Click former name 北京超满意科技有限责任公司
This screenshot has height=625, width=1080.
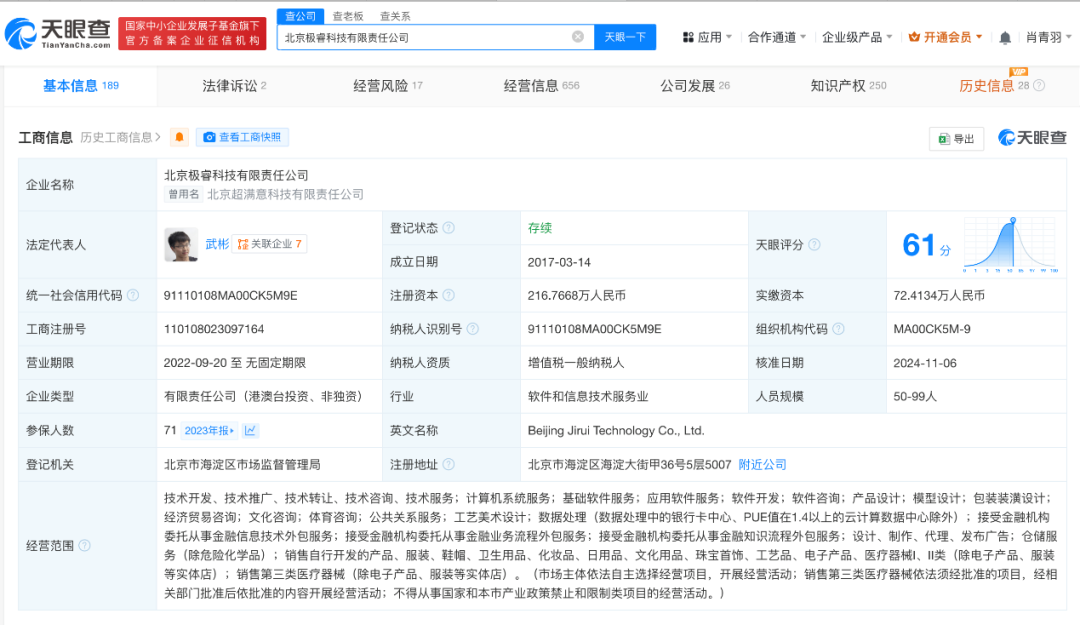click(285, 194)
